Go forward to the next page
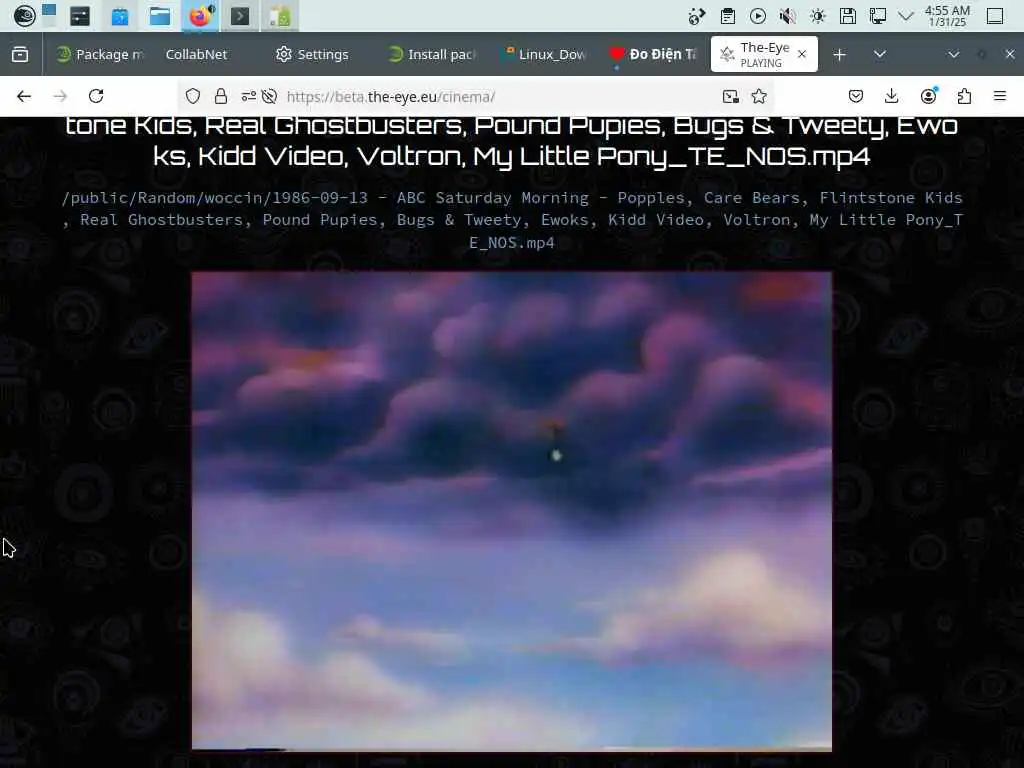Viewport: 1024px width, 768px height. coord(60,96)
